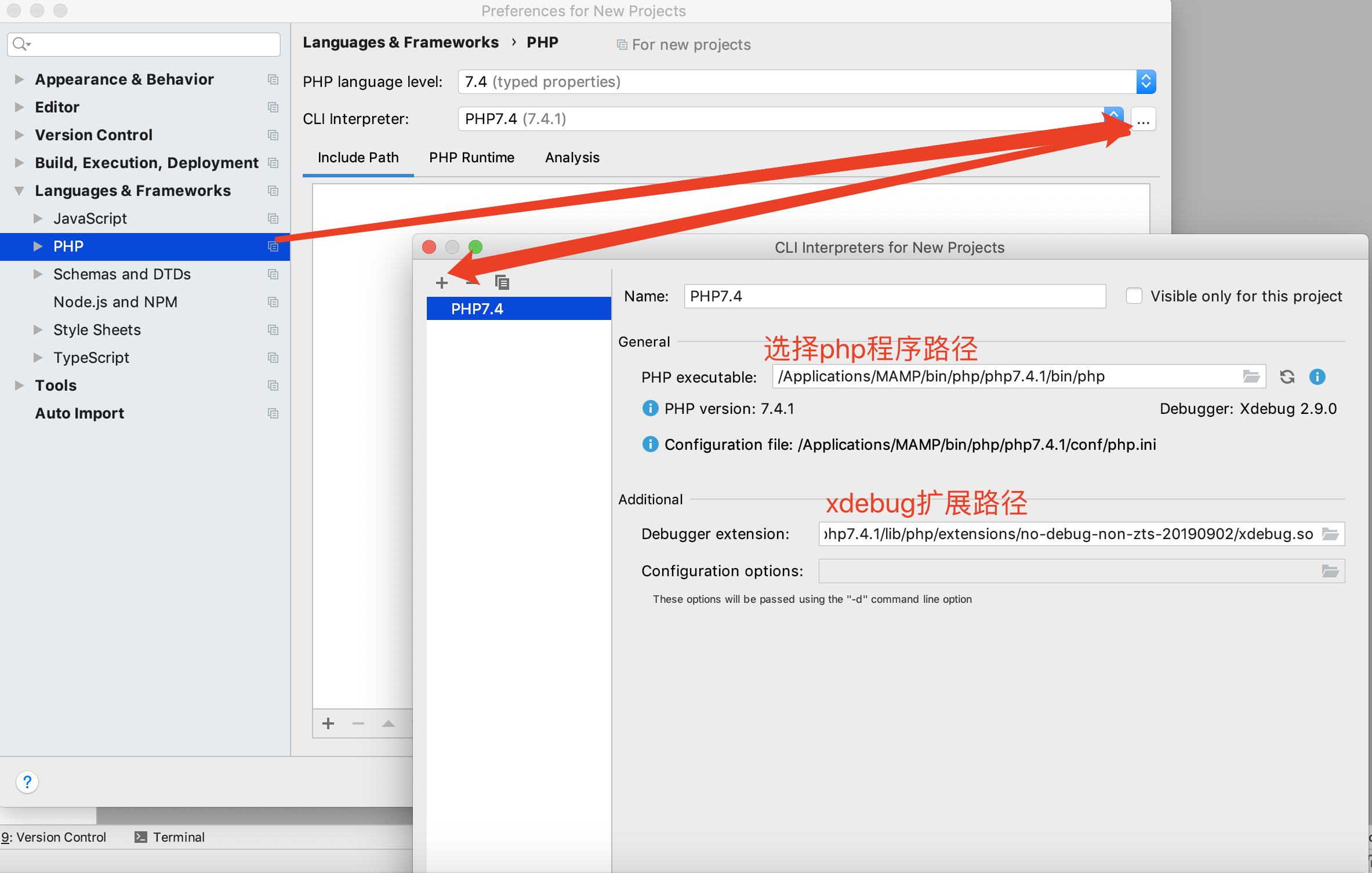Switch to the PHP Runtime tab
The image size is (1372, 873).
point(471,158)
